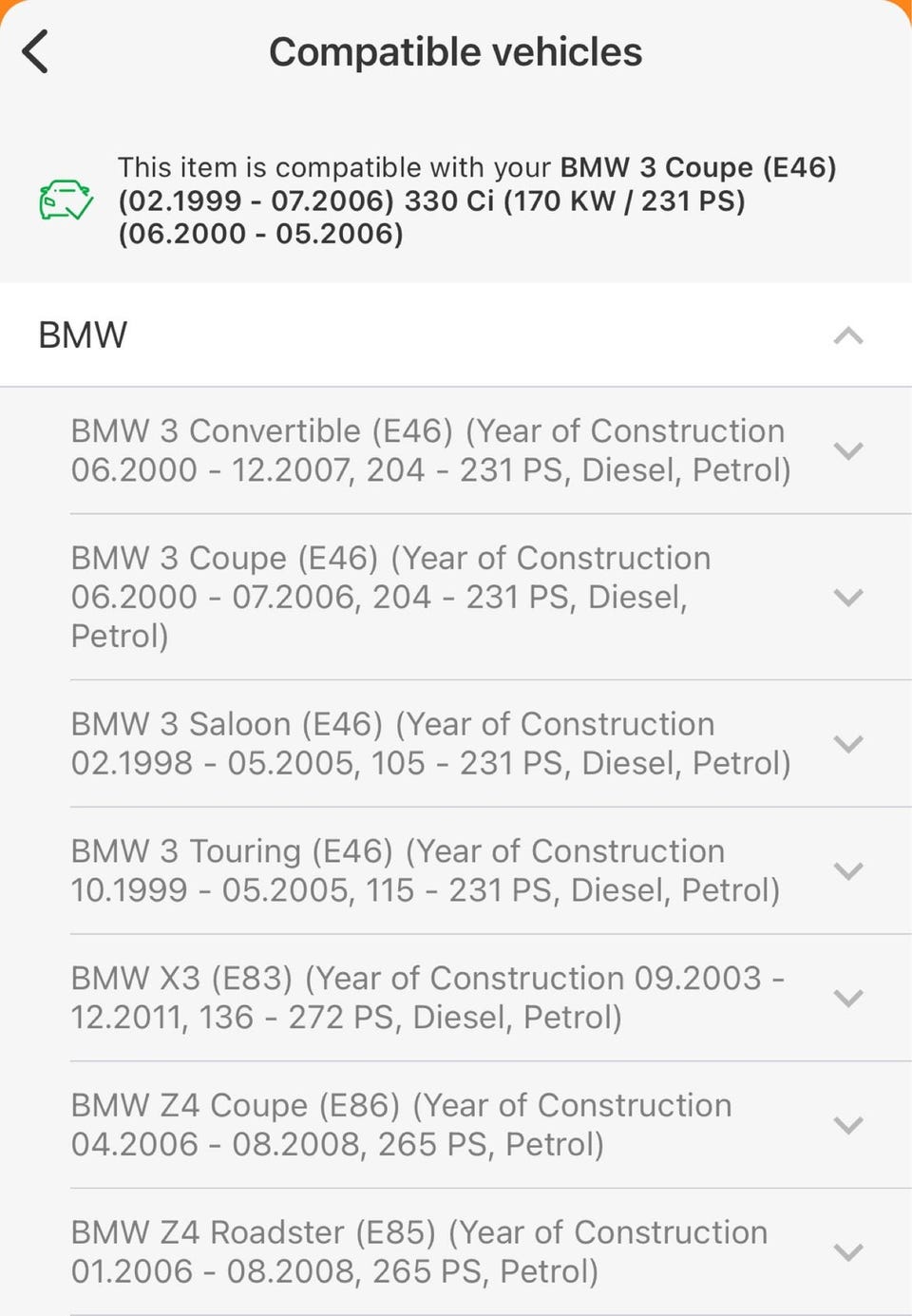Expand chevron beside BMW 3 Convertible (E46)
Image resolution: width=912 pixels, height=1316 pixels.
point(847,450)
